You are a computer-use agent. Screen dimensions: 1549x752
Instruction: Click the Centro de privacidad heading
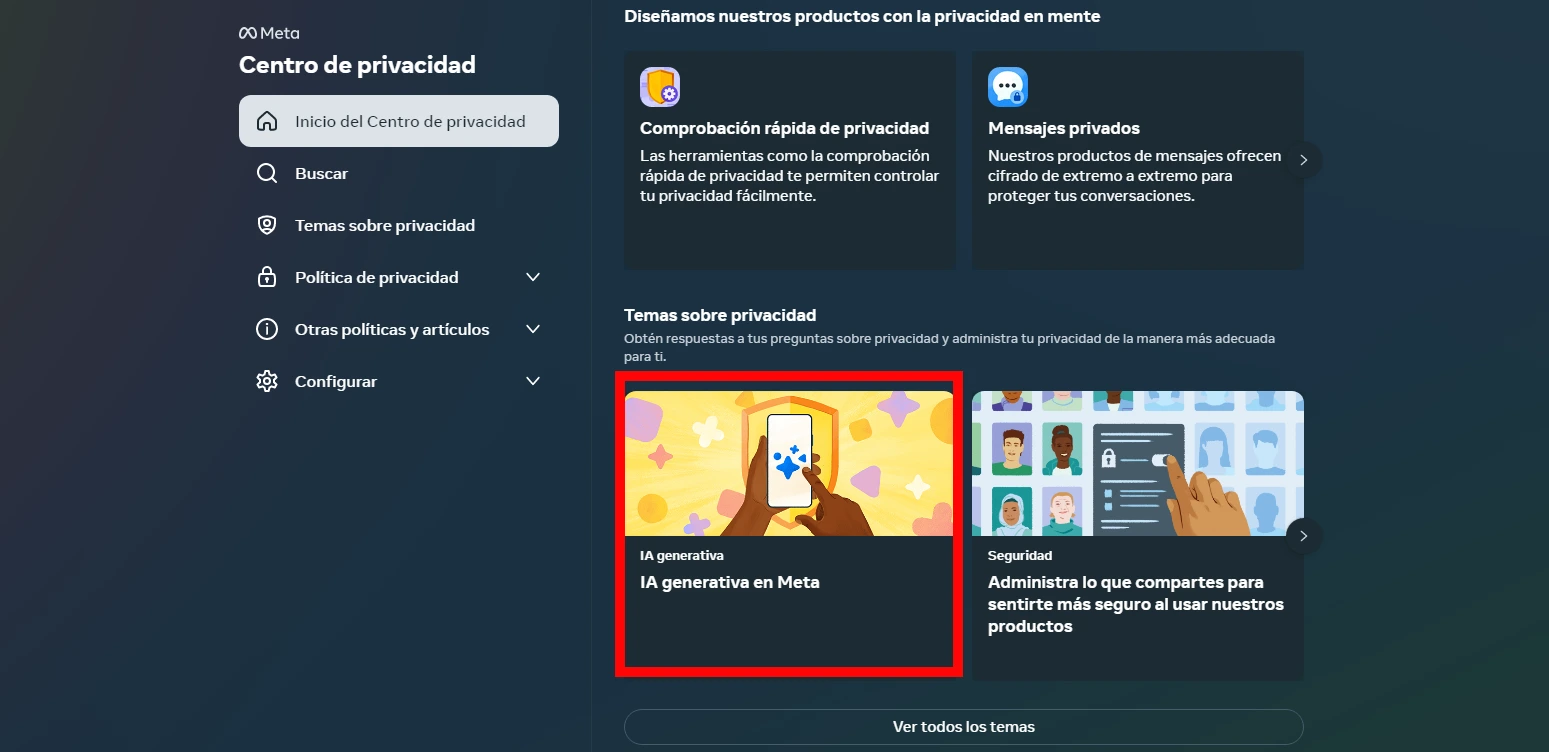pos(357,65)
